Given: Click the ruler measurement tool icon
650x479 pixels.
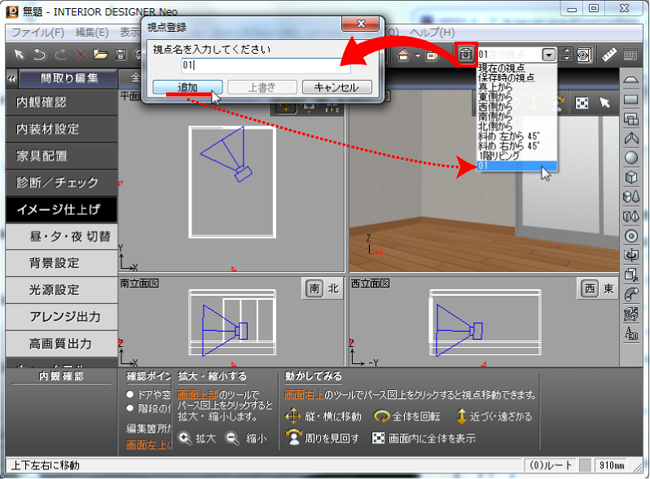Looking at the screenshot, I should click(608, 54).
